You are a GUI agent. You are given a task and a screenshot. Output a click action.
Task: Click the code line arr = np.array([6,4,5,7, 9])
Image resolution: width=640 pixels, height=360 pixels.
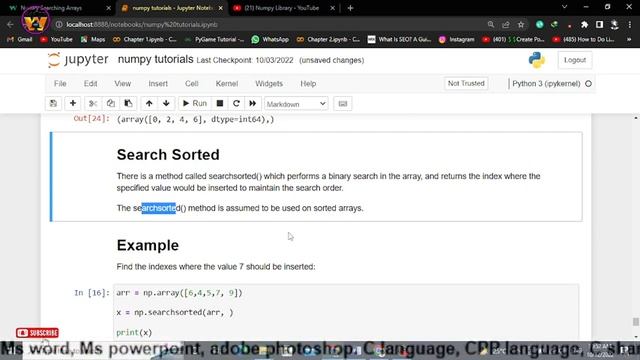click(179, 293)
